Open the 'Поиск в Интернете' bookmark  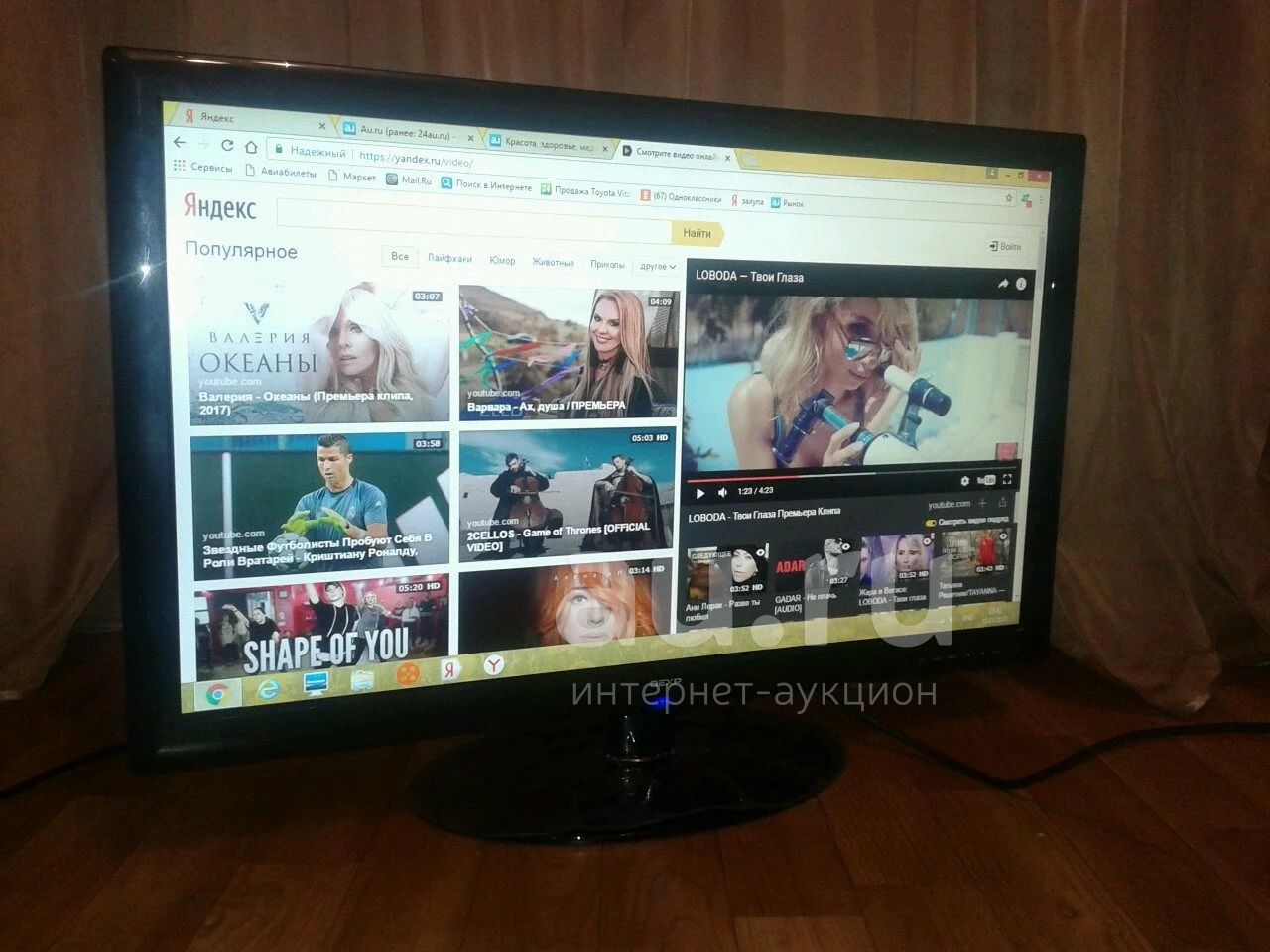coord(486,186)
